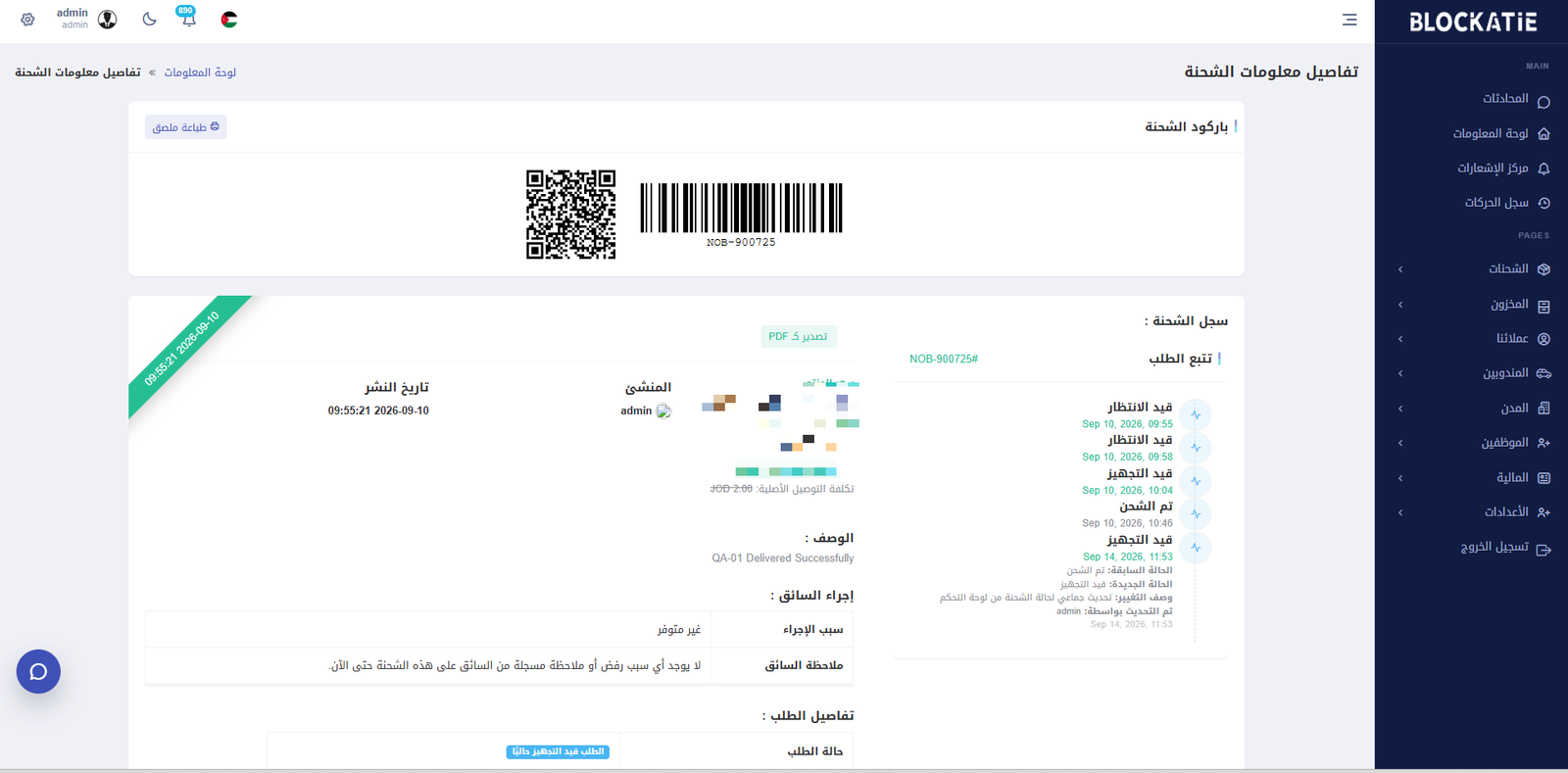Click the JOD 2.00 original delivery cost
This screenshot has height=773, width=1568.
(731, 489)
